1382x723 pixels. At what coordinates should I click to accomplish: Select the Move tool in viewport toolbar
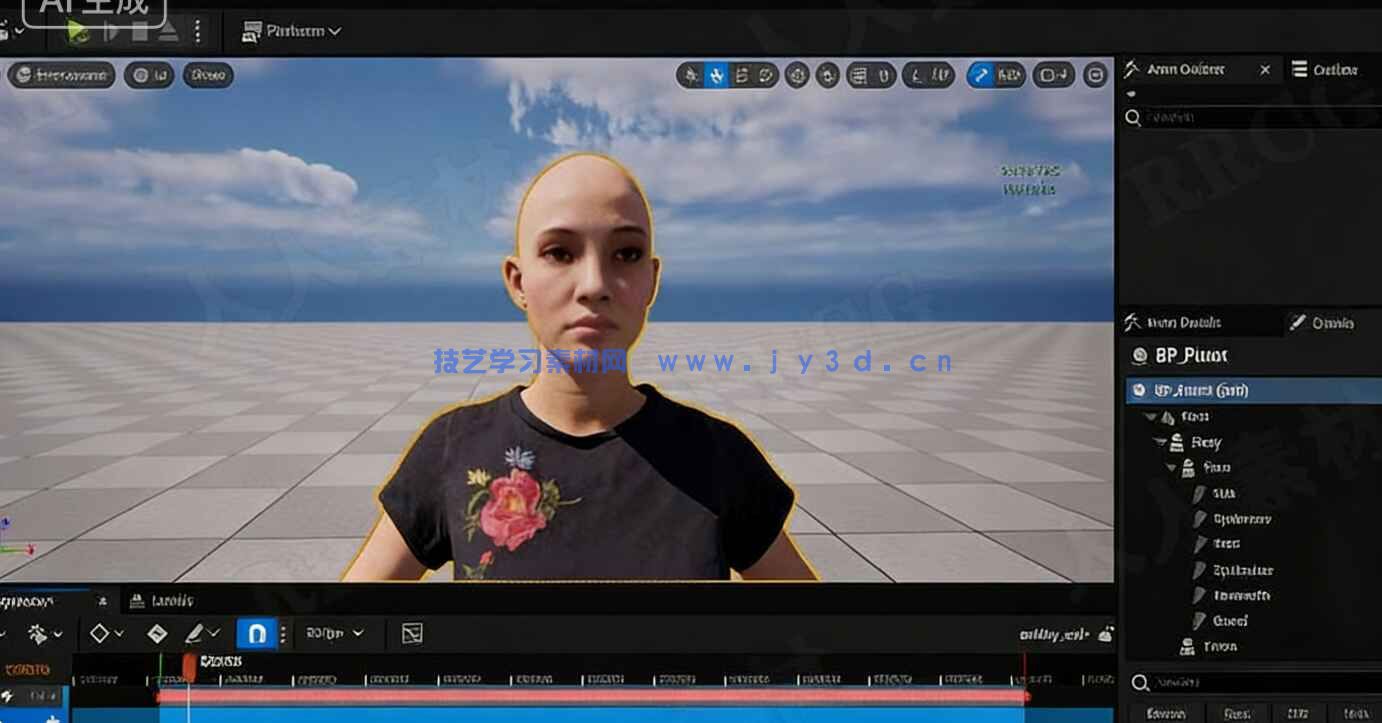[x=718, y=75]
